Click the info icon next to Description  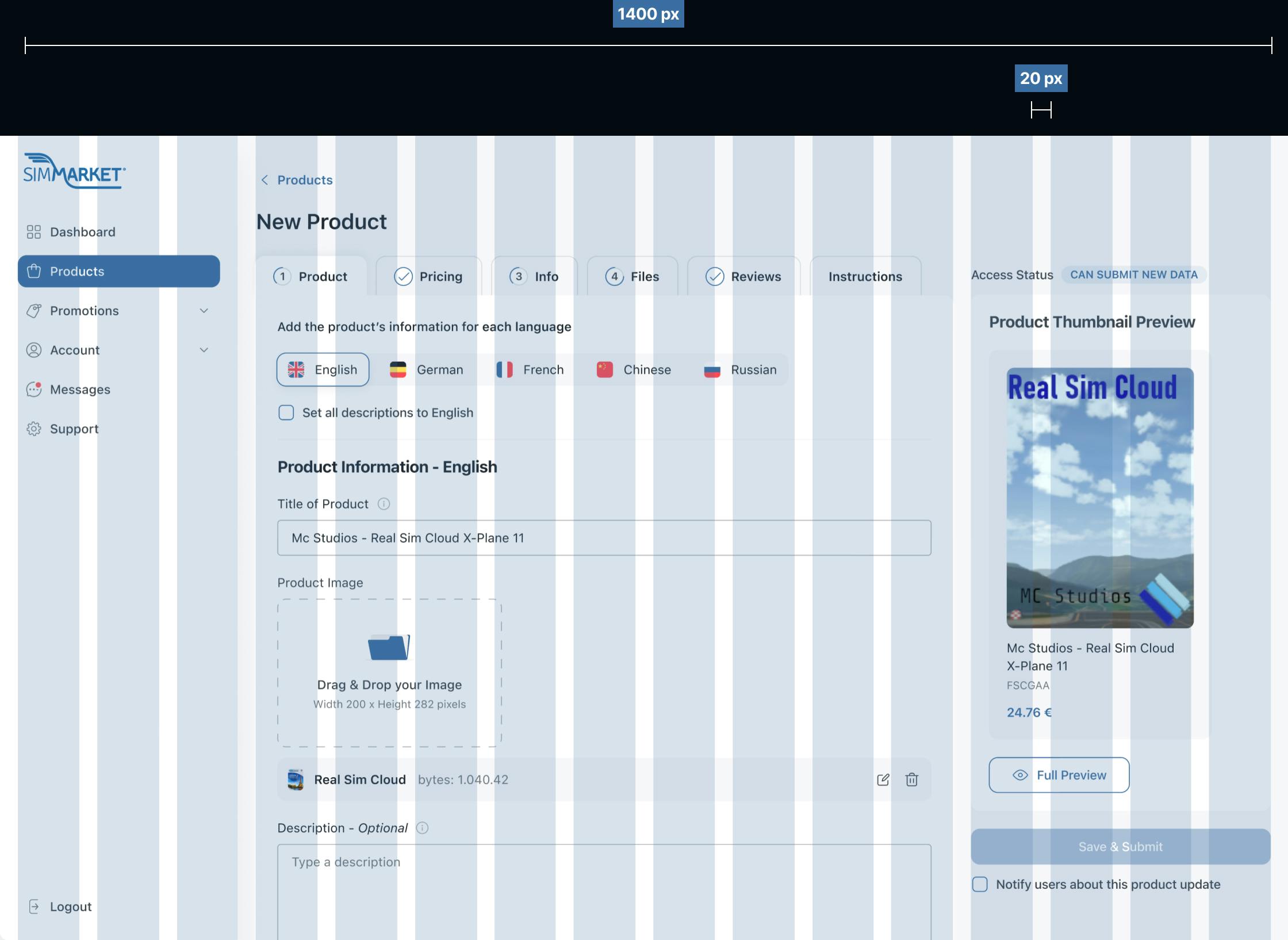pos(422,828)
